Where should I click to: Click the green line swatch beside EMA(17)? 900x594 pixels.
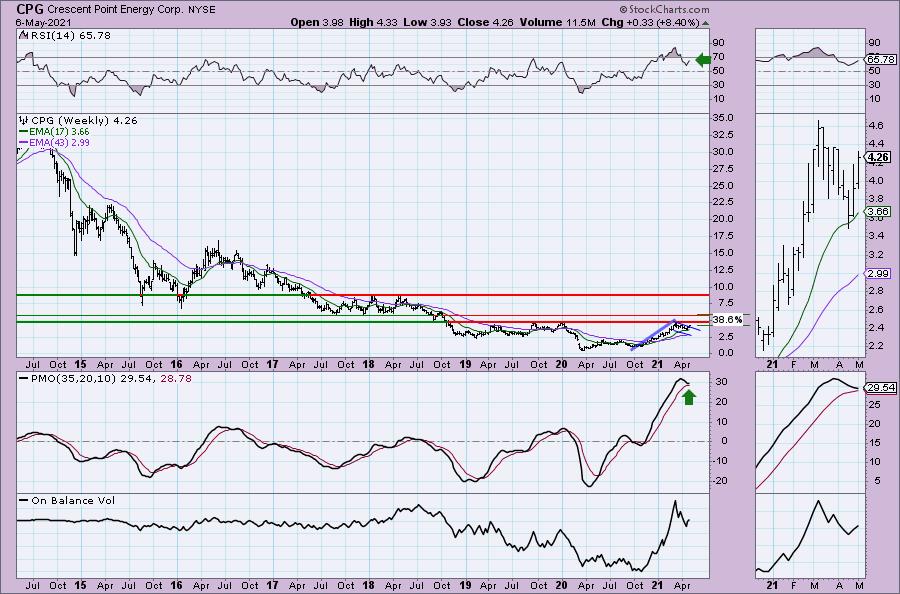coord(24,132)
